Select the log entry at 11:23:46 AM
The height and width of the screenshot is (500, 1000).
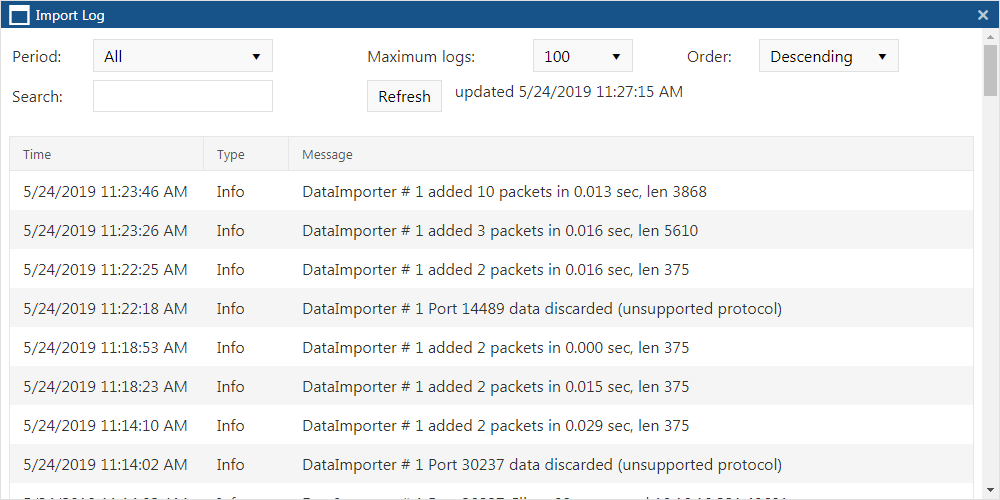490,192
